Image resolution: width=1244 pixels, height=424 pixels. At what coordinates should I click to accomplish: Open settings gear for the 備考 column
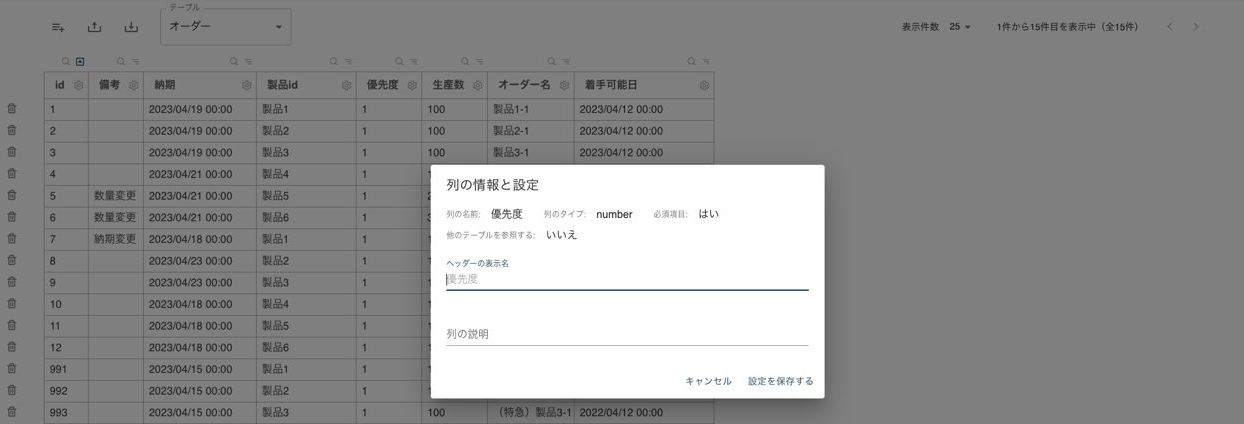[134, 86]
